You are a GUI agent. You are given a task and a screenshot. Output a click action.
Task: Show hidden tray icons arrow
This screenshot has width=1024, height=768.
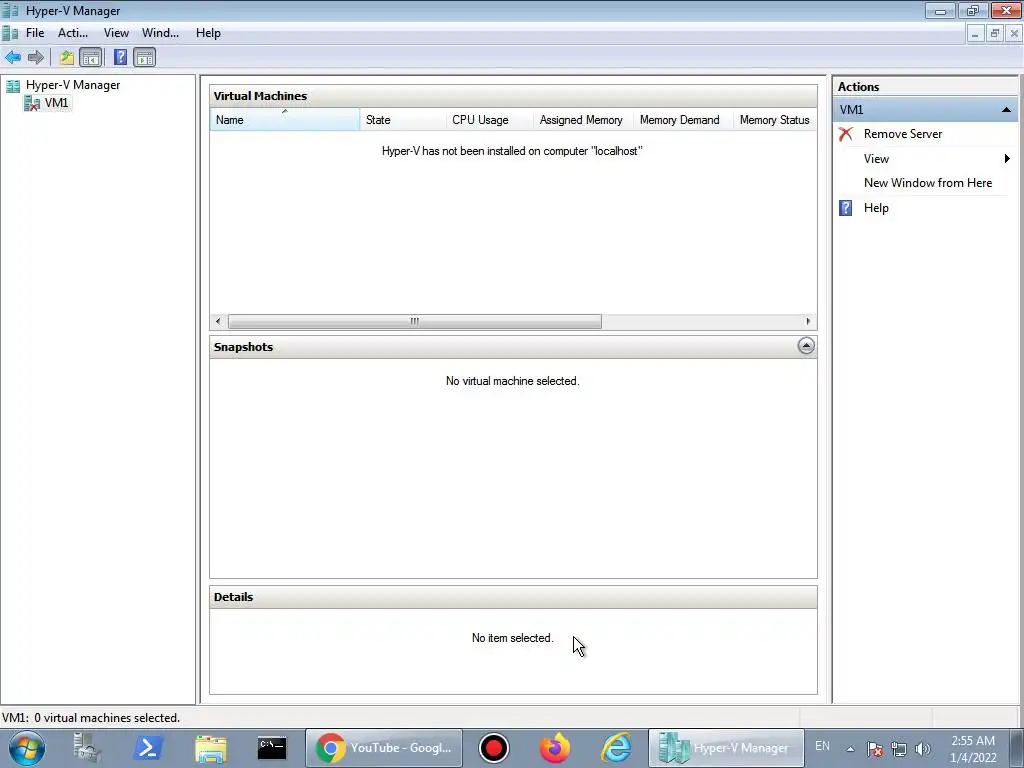[x=850, y=749]
